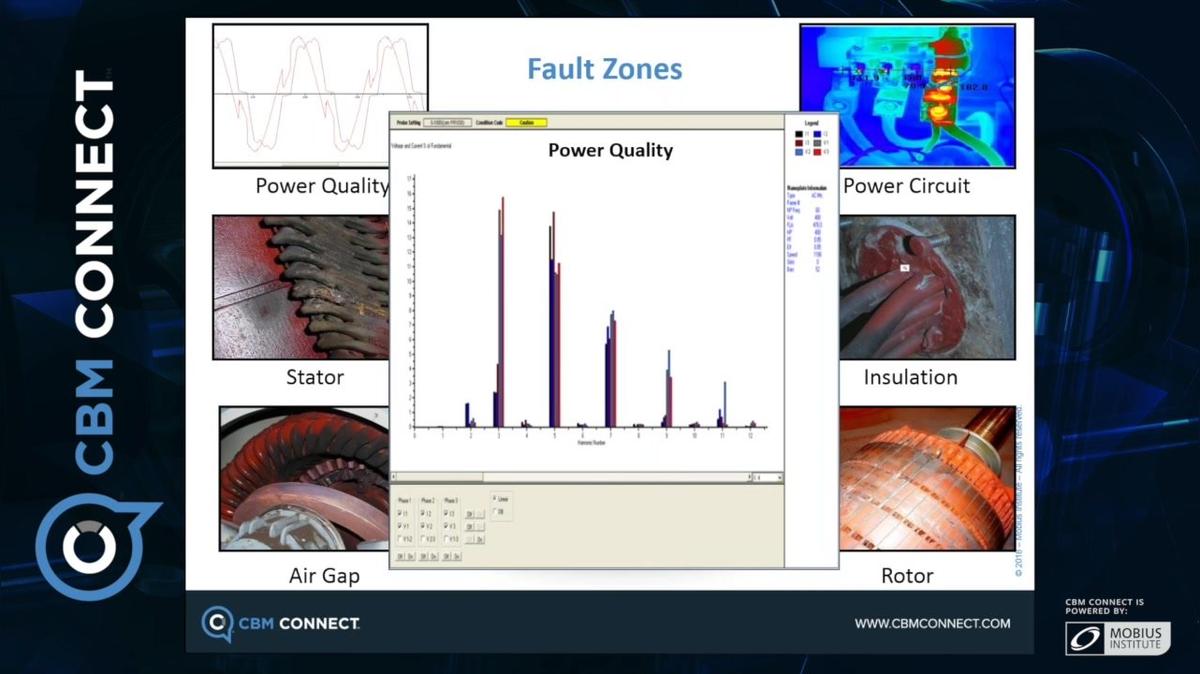The width and height of the screenshot is (1200, 674).
Task: Click the yellow Caution condition code box
Action: (526, 122)
